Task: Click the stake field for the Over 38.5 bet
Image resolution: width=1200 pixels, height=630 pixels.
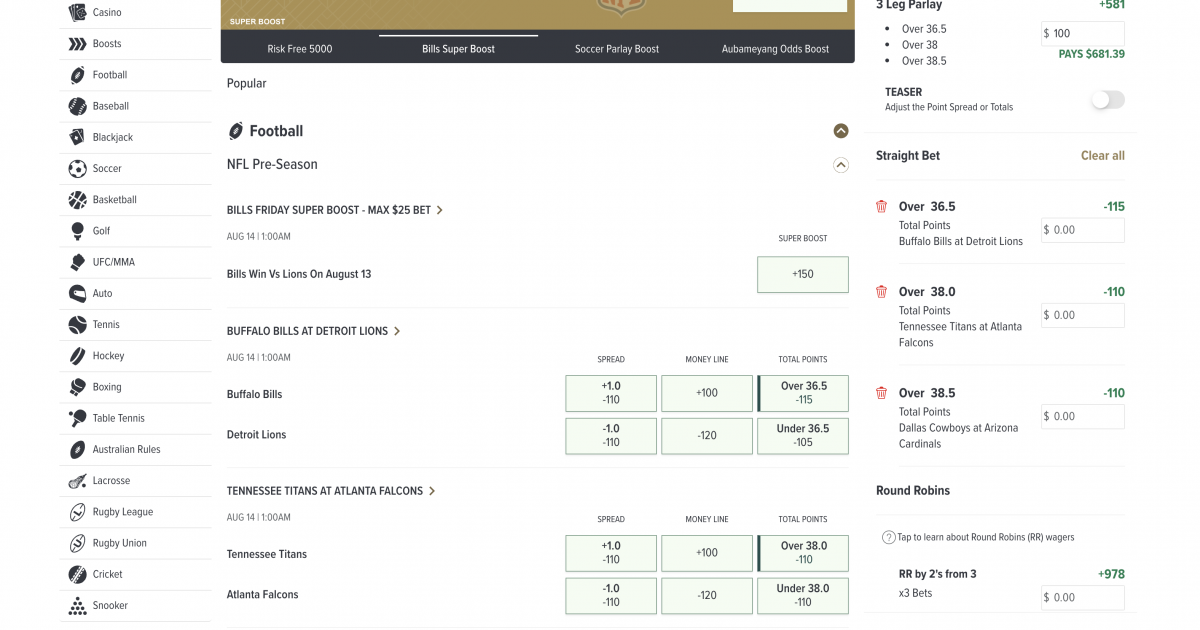Action: pyautogui.click(x=1082, y=416)
